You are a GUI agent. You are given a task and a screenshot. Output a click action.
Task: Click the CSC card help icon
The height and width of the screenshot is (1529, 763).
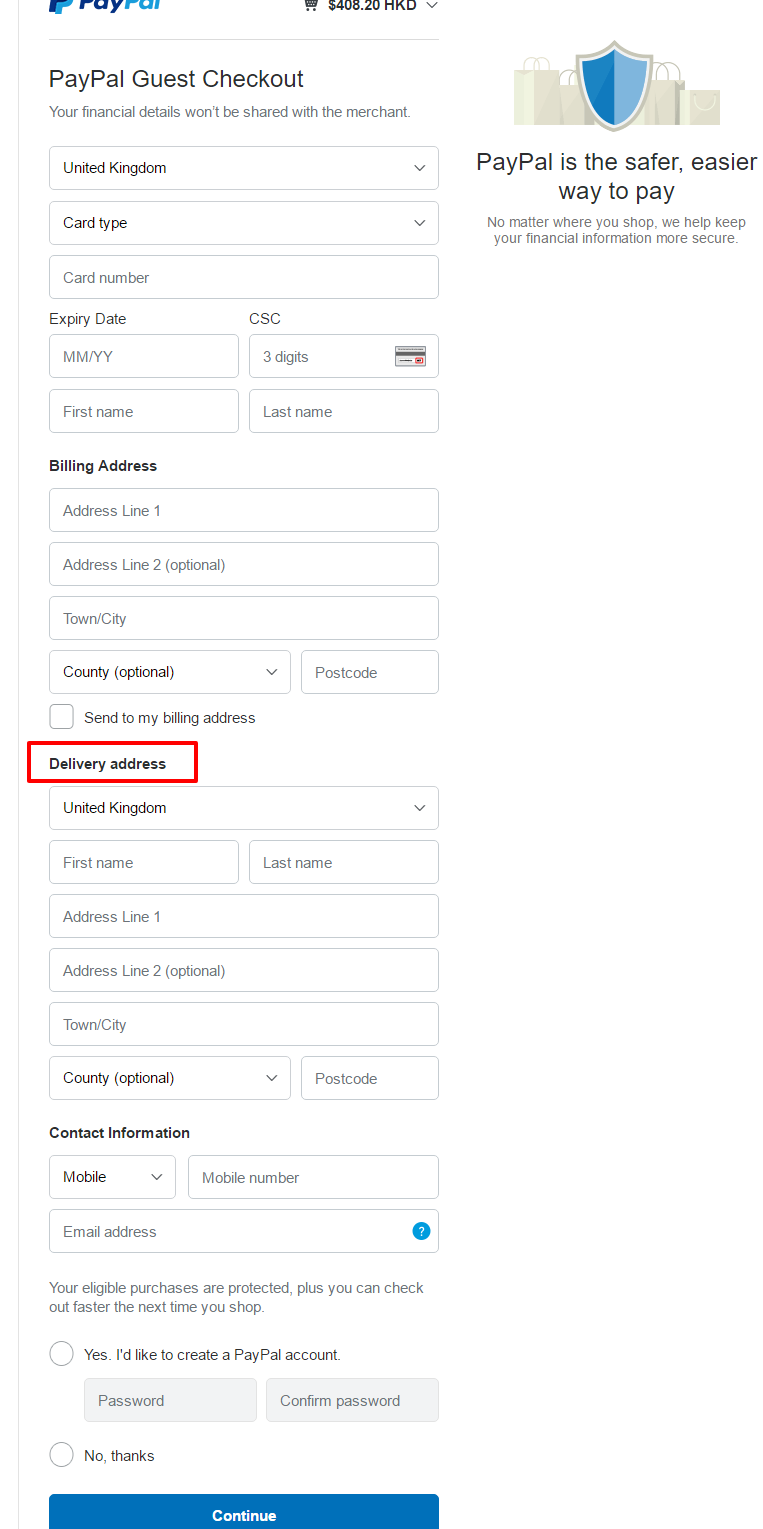[x=410, y=356]
